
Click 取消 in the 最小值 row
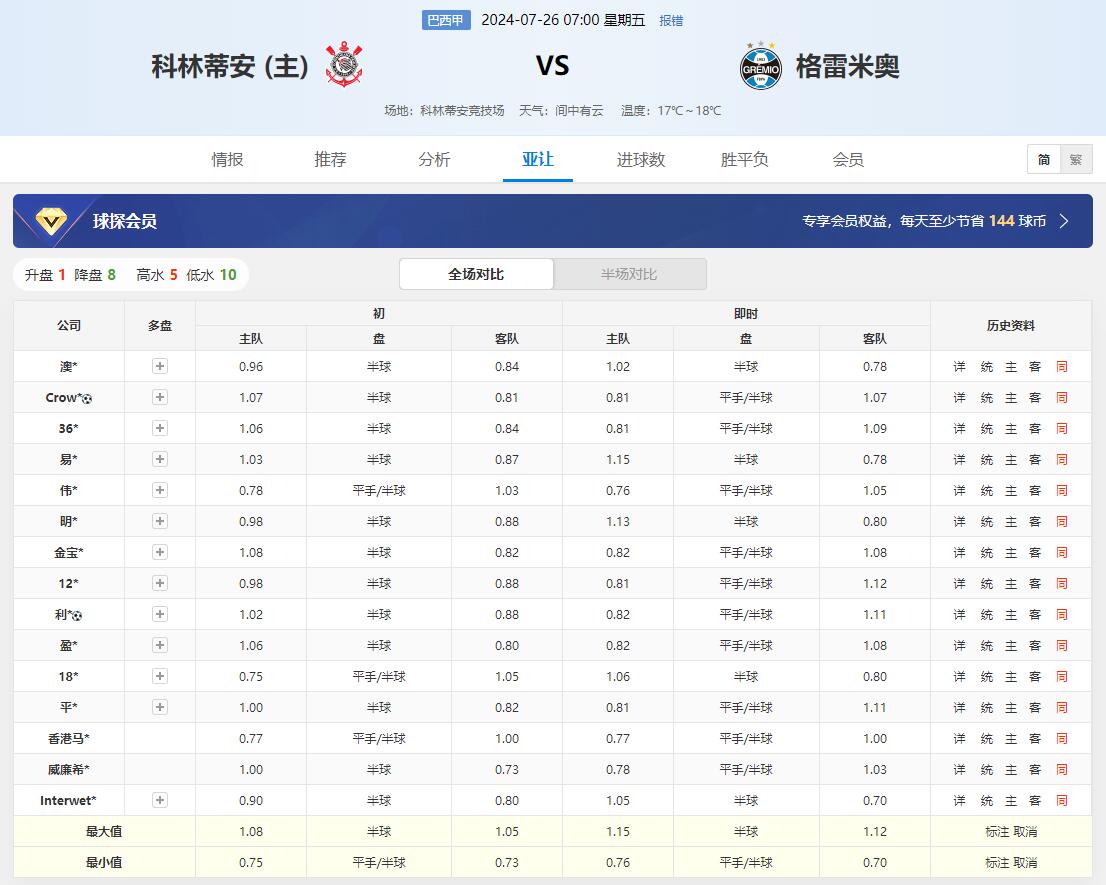[1025, 863]
